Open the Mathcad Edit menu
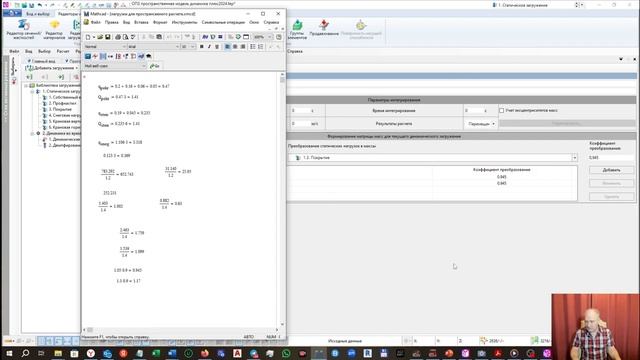Screen dimensions: 640x360 point(111,22)
